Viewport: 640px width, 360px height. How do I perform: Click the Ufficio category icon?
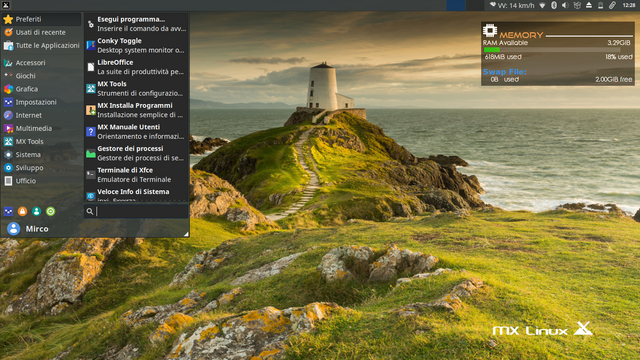tap(8, 181)
